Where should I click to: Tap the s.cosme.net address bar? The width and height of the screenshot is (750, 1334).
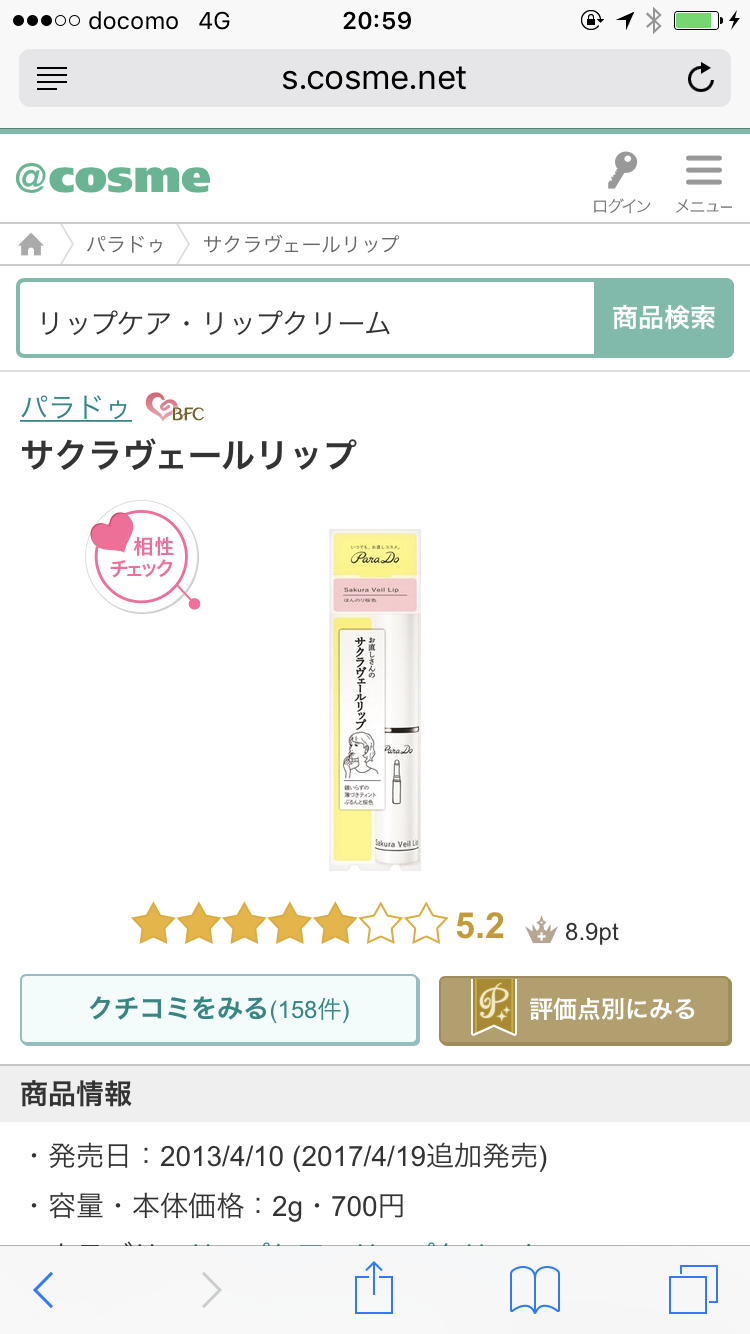(375, 78)
